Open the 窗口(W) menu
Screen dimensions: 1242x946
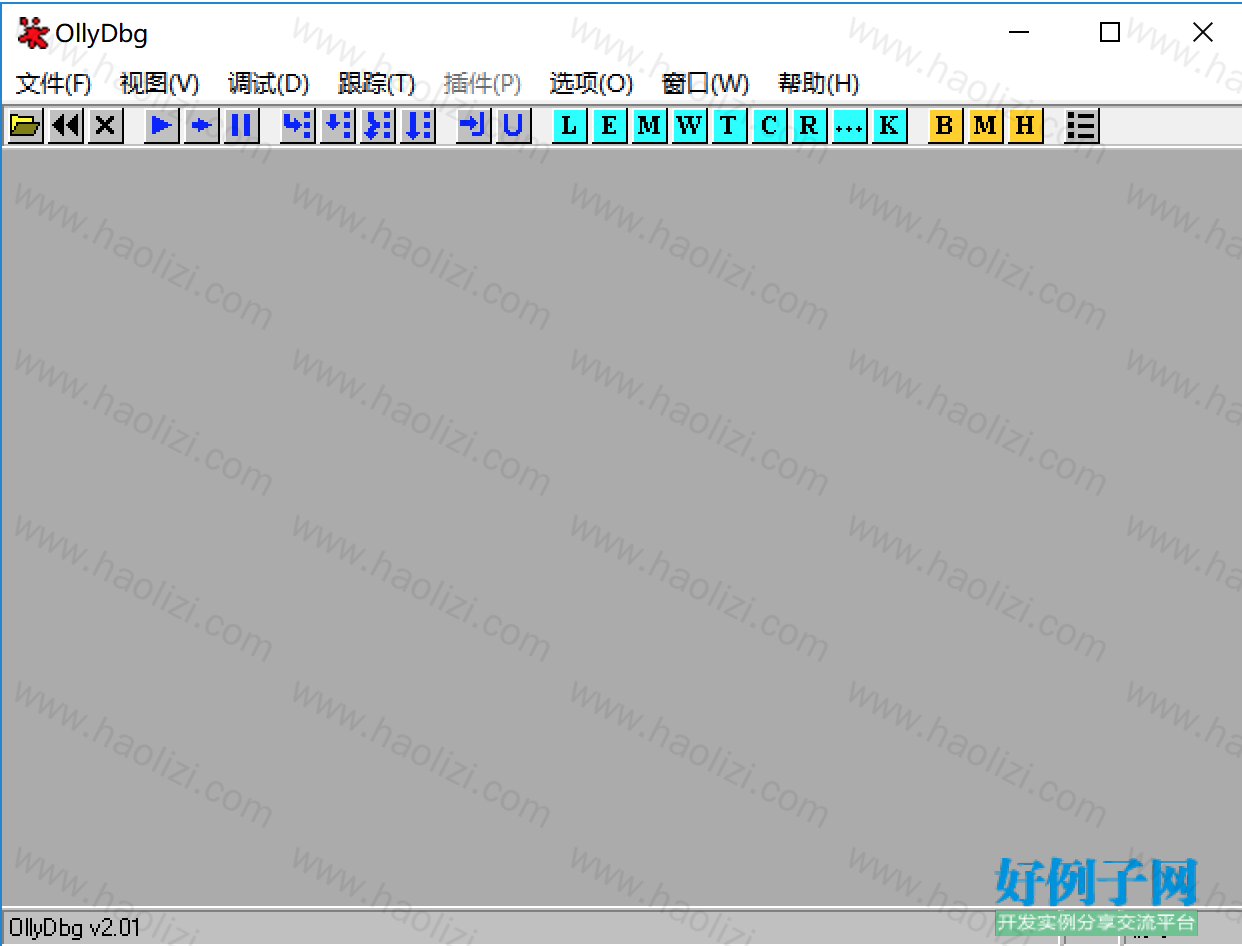tap(706, 83)
